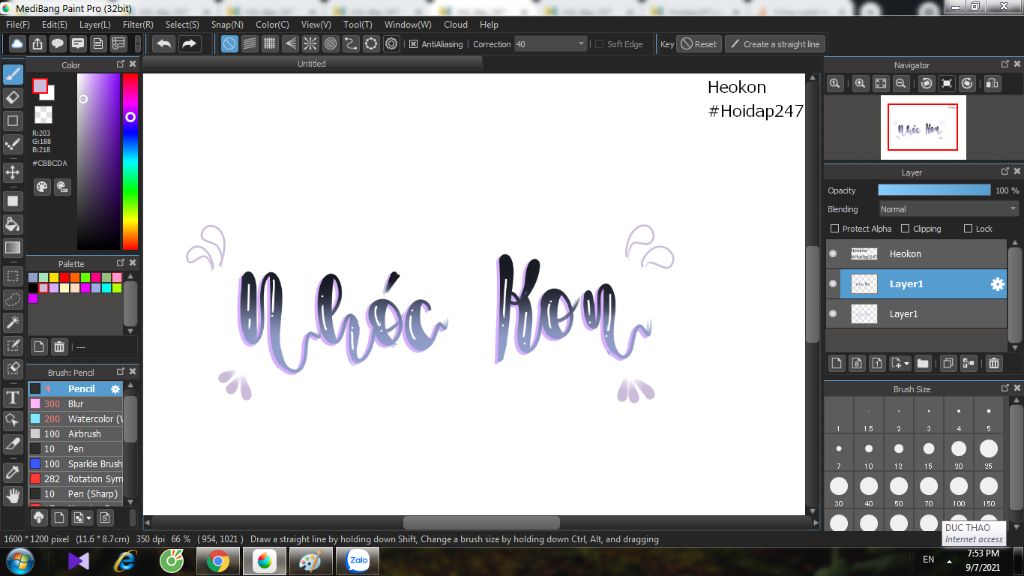Viewport: 1024px width, 576px height.
Task: Adjust layer Opacity slider
Action: tap(934, 190)
